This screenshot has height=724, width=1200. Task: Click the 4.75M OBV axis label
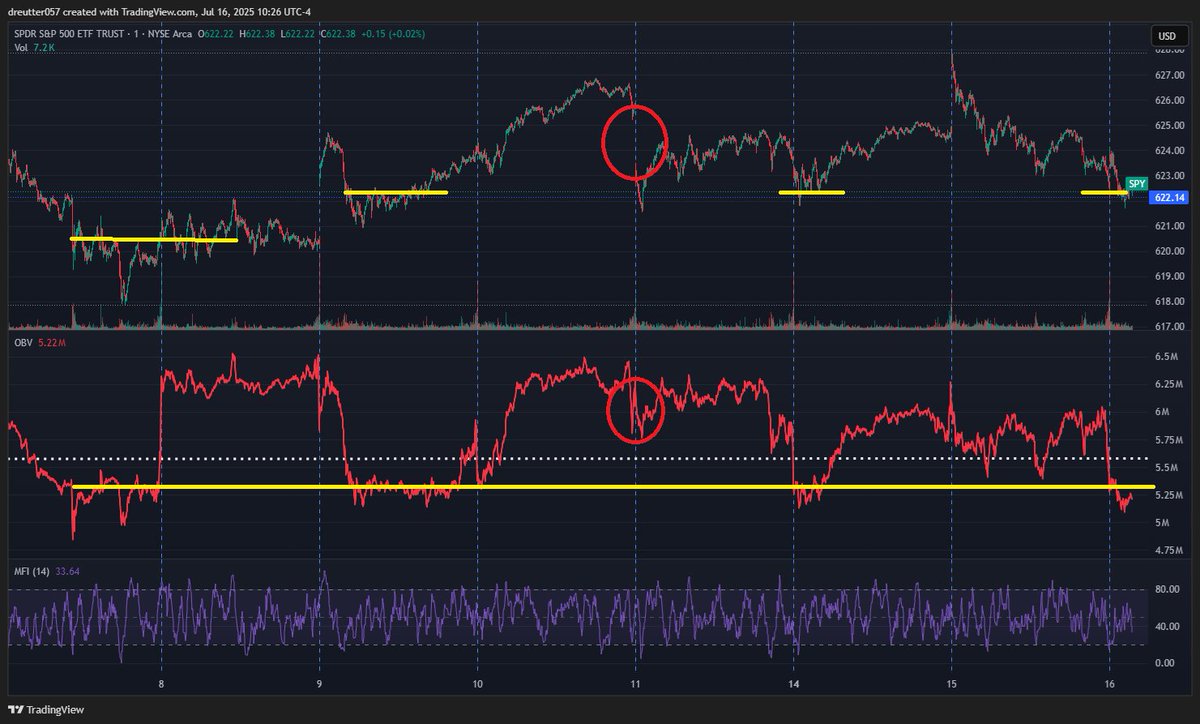(x=1168, y=551)
